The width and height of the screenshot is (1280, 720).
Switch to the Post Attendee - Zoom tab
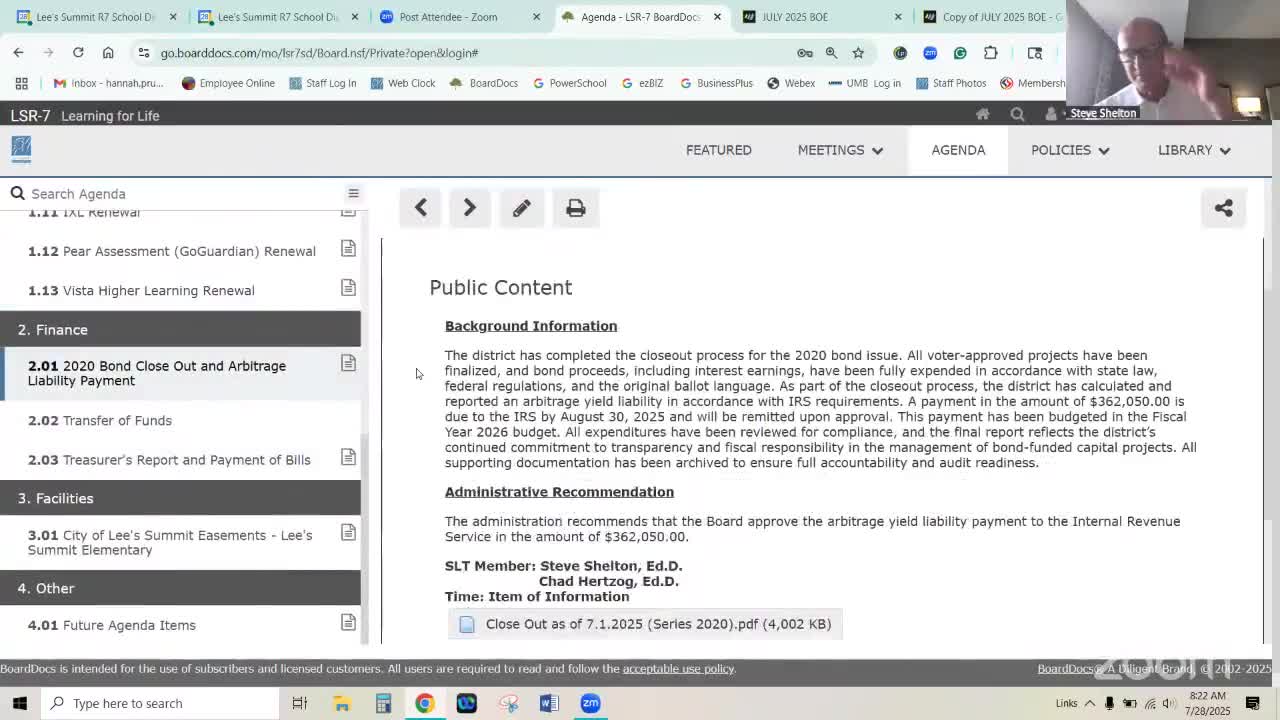tap(459, 17)
